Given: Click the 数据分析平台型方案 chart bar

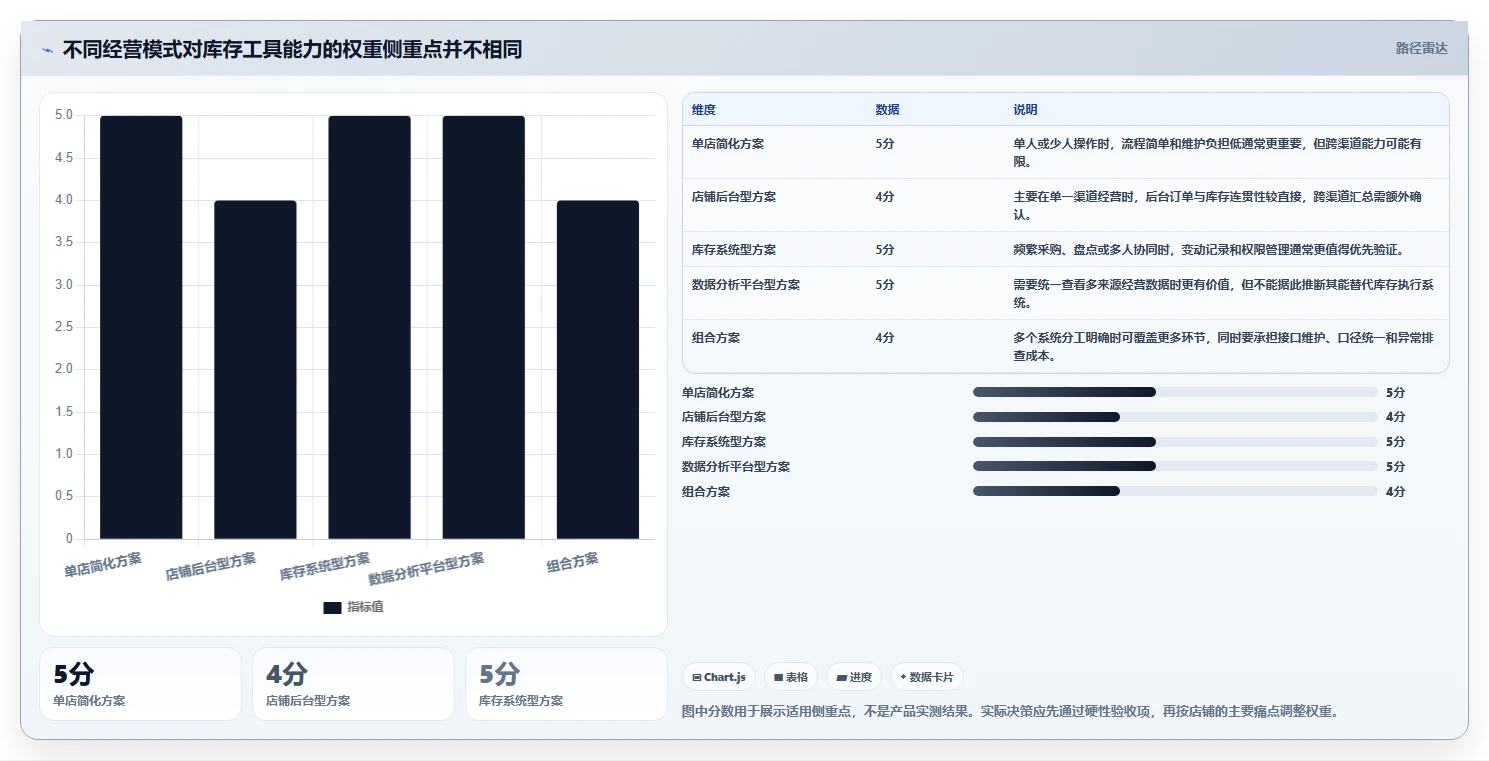Looking at the screenshot, I should pyautogui.click(x=483, y=327).
